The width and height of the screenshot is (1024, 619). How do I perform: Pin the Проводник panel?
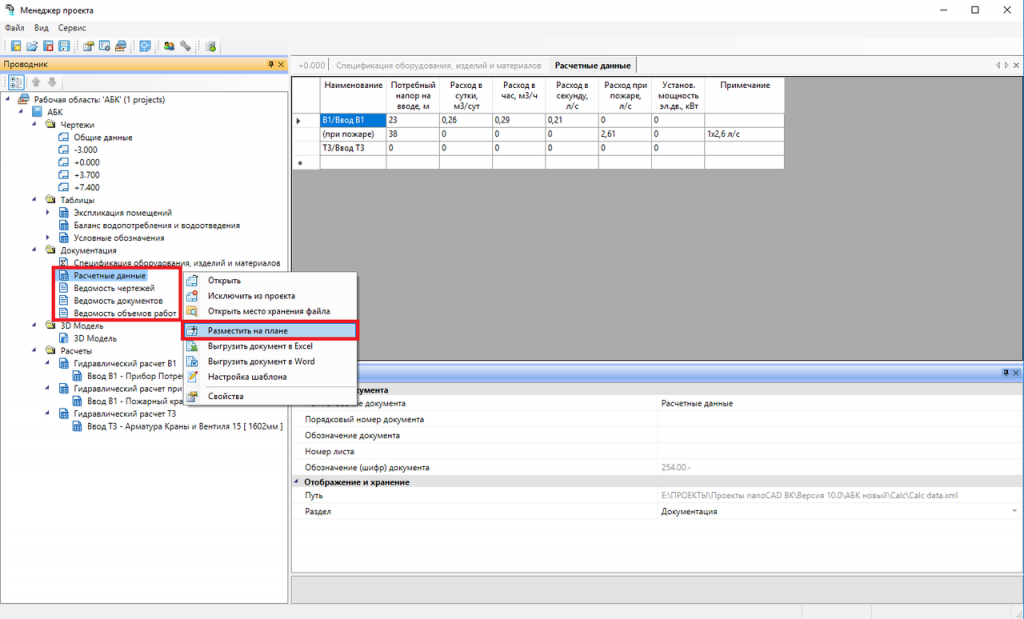(271, 65)
